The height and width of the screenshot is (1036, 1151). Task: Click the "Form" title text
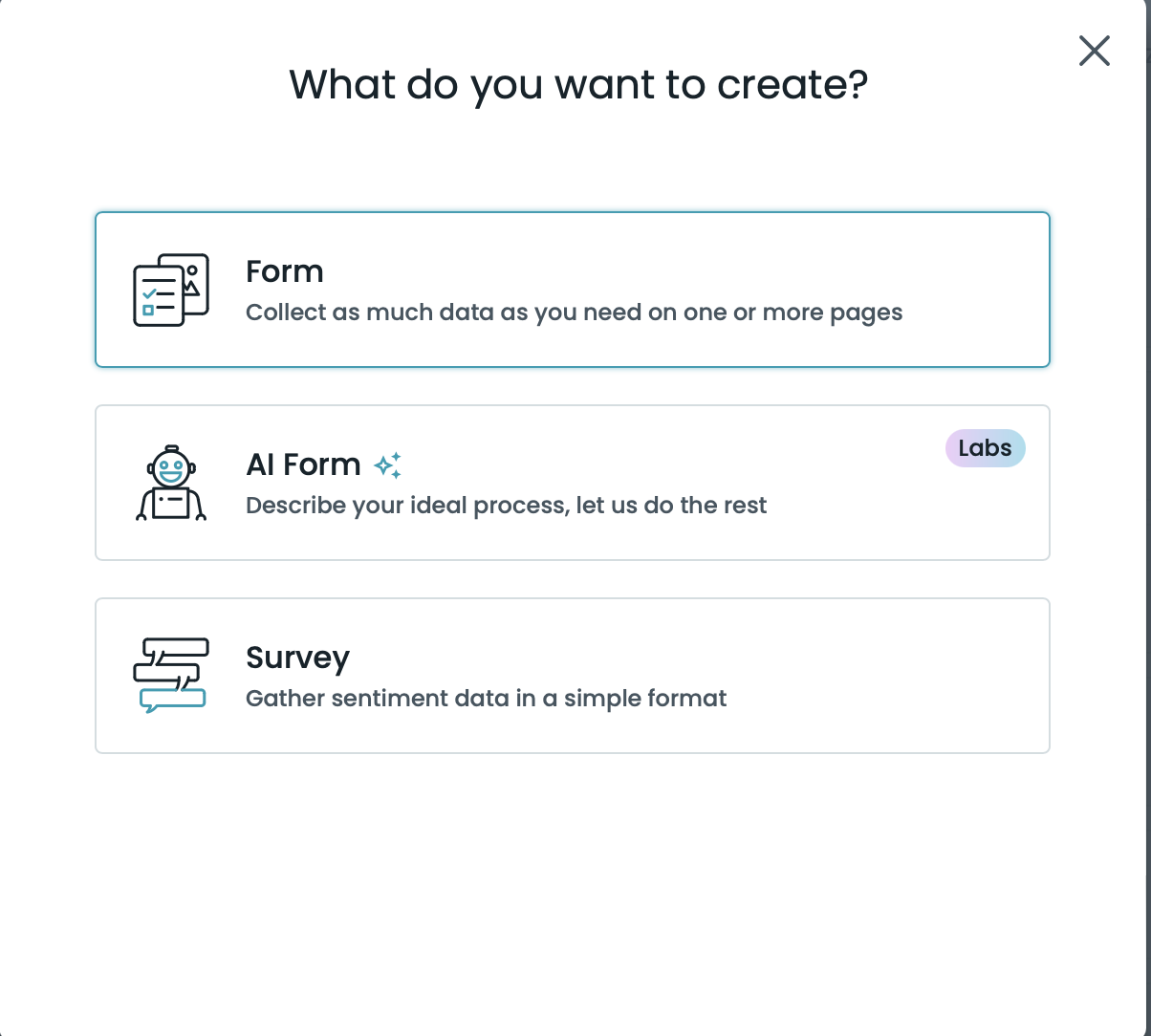pyautogui.click(x=285, y=271)
